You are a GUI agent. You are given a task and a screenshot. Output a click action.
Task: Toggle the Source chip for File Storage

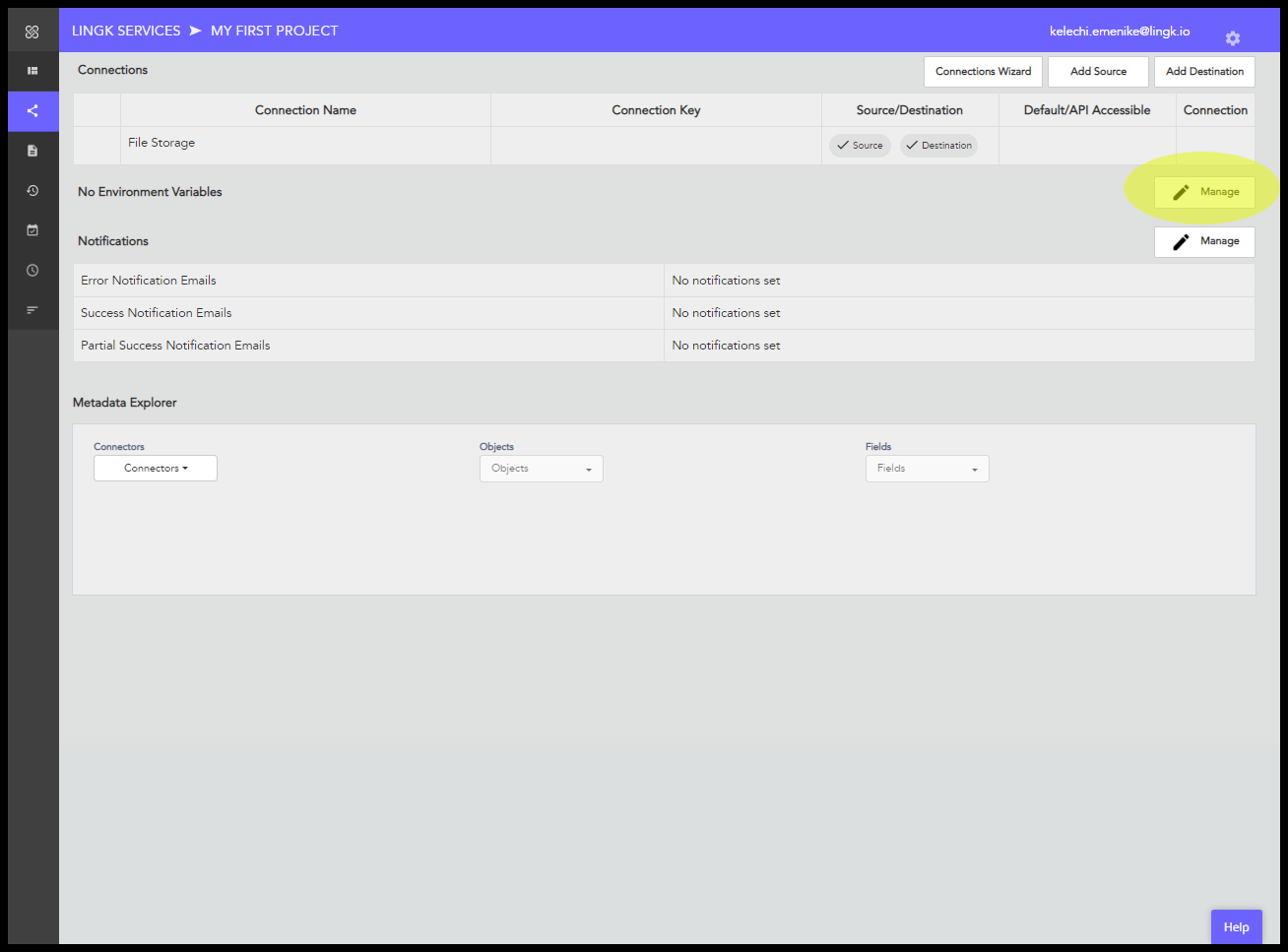pos(860,146)
